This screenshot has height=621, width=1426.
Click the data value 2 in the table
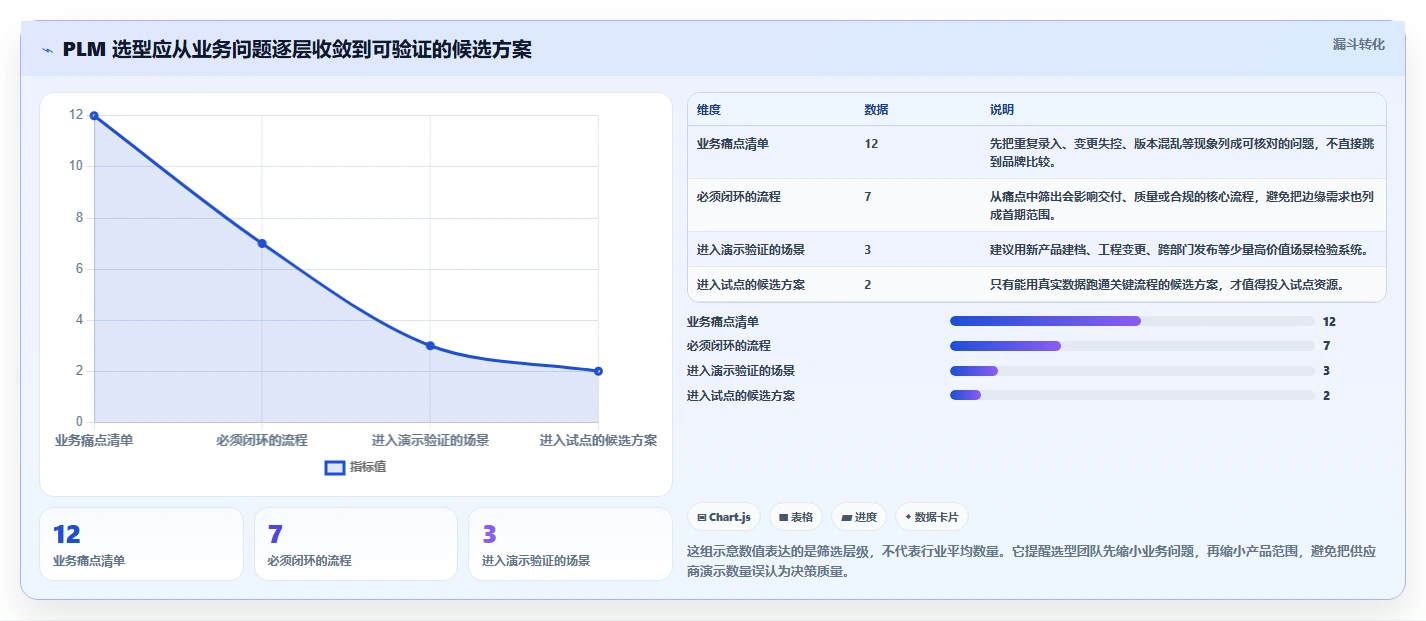point(867,284)
